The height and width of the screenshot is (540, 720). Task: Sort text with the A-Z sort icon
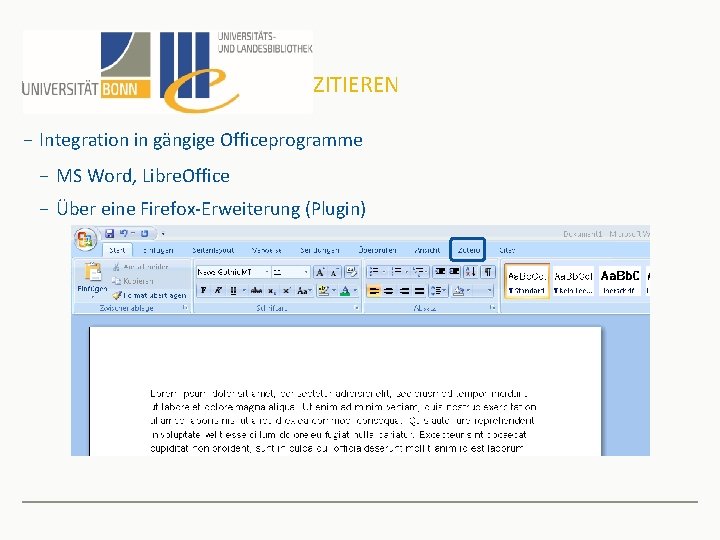(470, 272)
